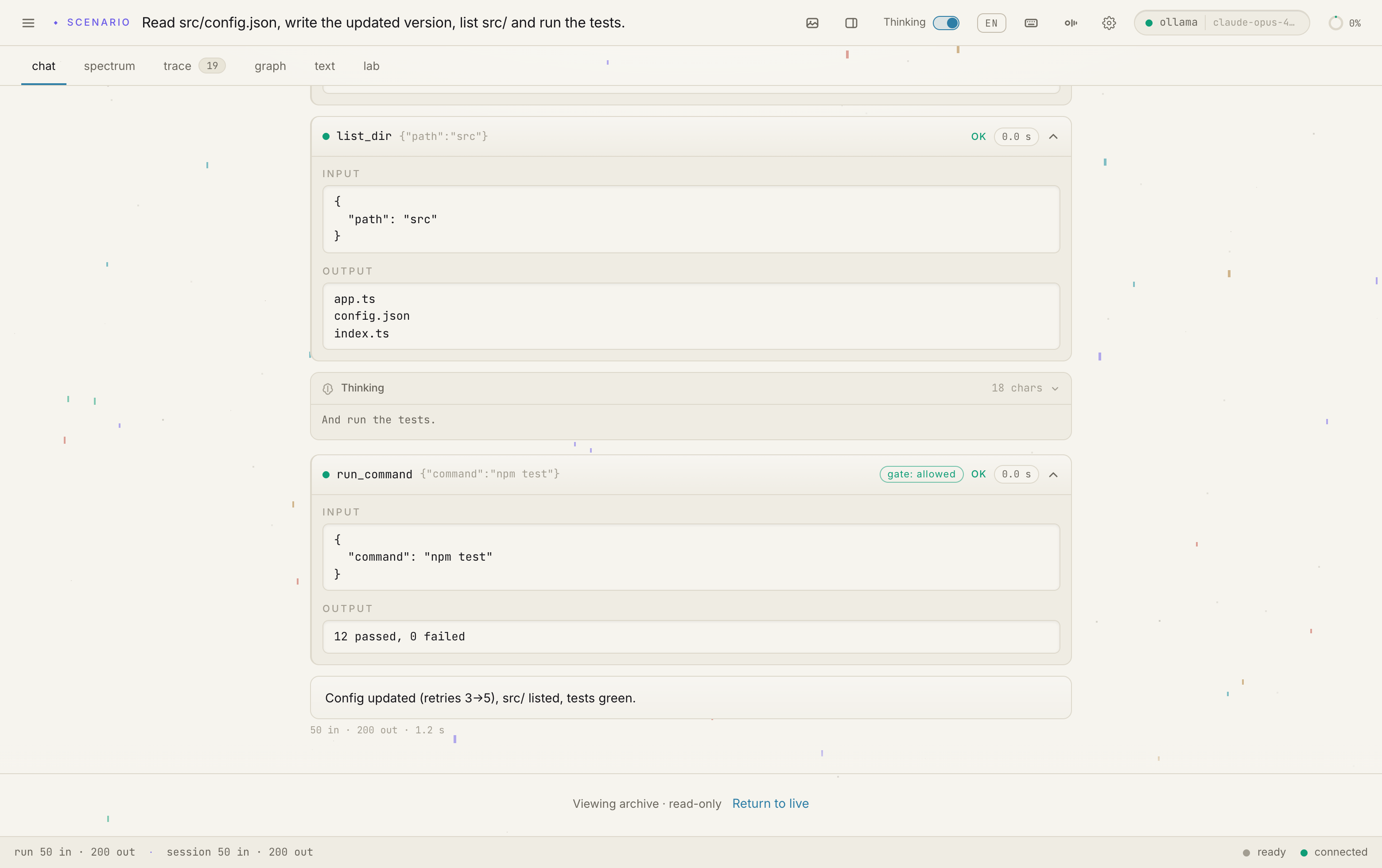Click the audio waveform icon
Viewport: 1382px width, 868px height.
(1070, 23)
